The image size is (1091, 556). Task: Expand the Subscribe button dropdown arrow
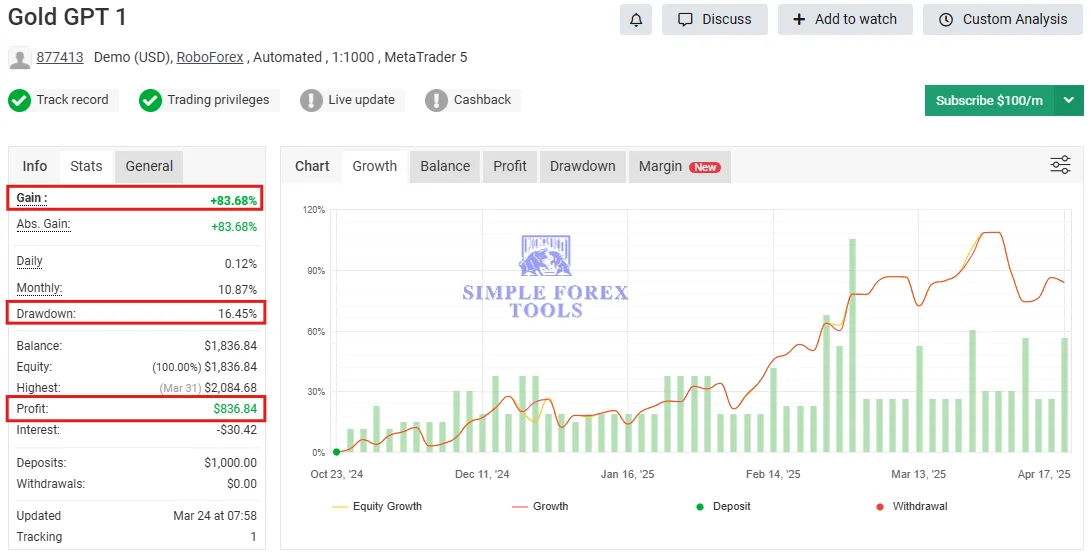(x=1069, y=101)
